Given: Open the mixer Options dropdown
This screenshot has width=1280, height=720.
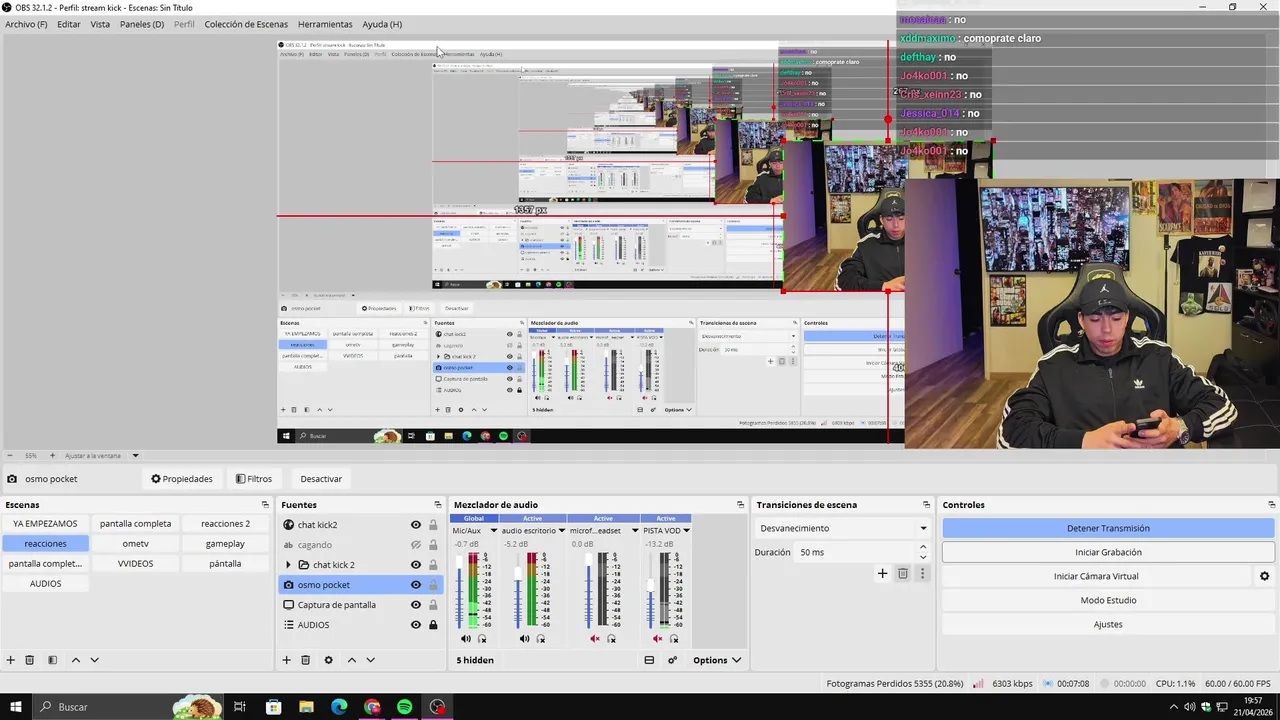Looking at the screenshot, I should point(717,660).
